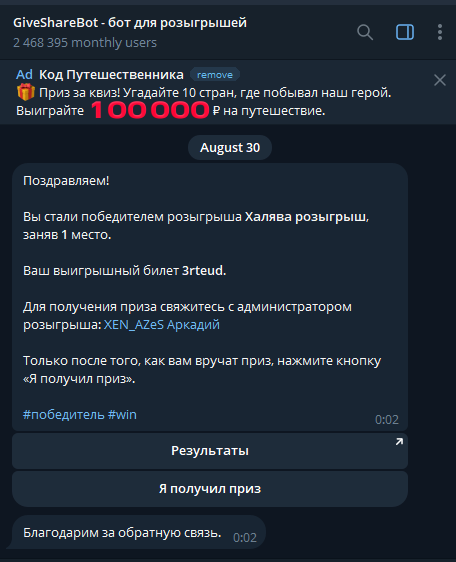The height and width of the screenshot is (562, 456).
Task: Click the 2 468 395 monthly users subtitle
Action: [85, 43]
